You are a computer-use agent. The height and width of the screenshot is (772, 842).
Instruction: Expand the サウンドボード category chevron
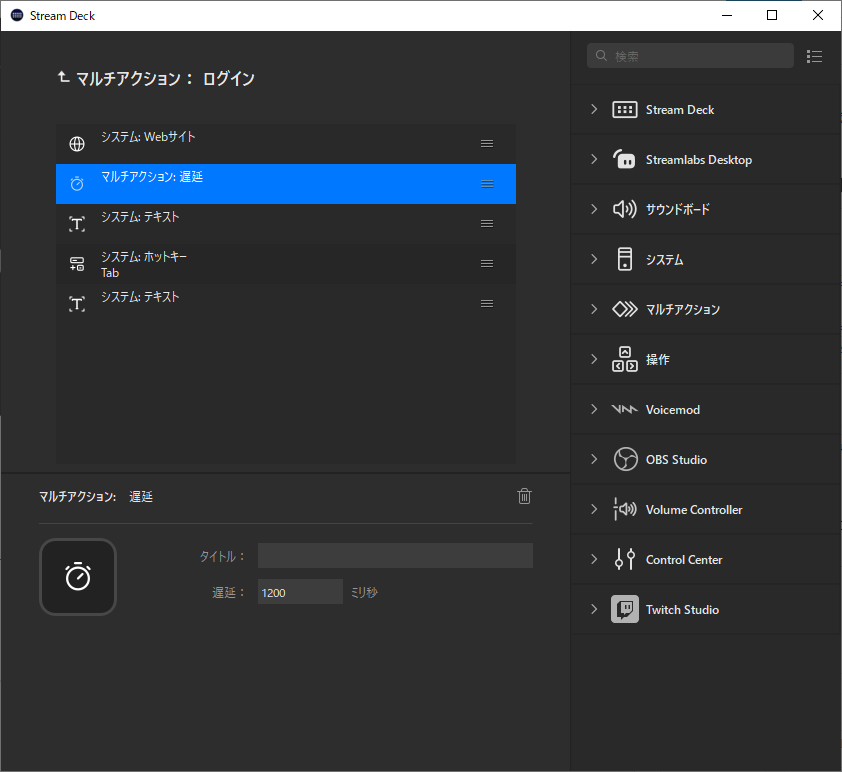pos(594,209)
